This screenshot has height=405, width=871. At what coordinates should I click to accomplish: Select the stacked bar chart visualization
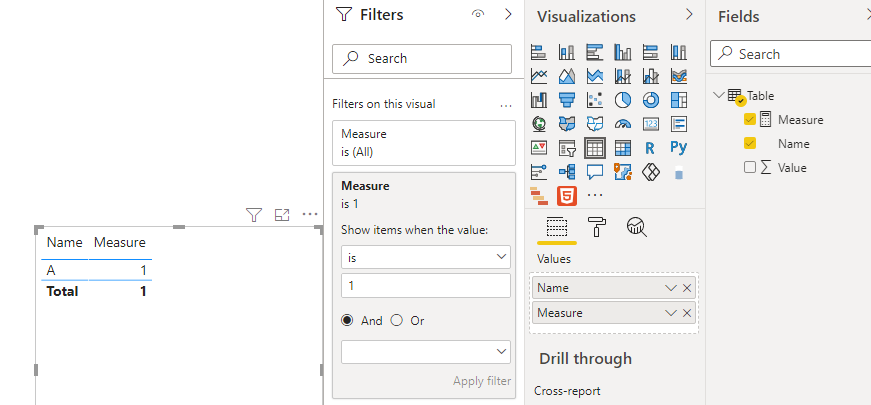pos(539,52)
